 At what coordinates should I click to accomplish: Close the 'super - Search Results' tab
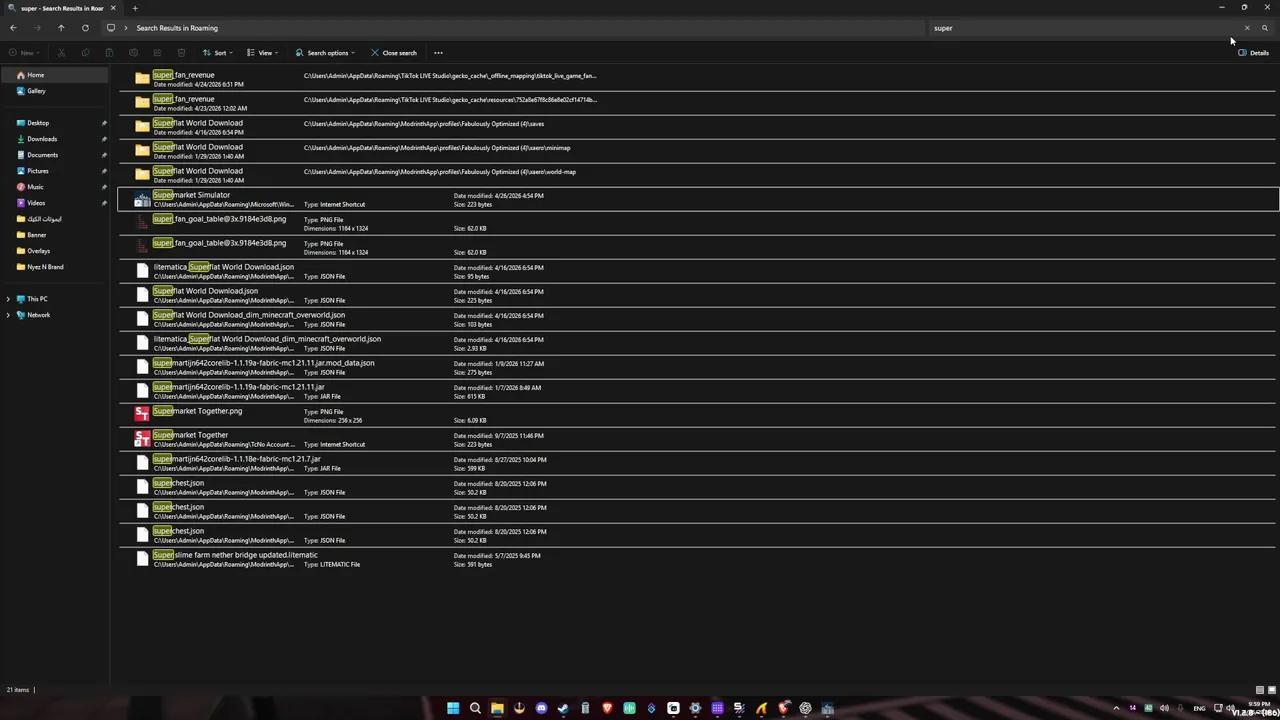113,8
